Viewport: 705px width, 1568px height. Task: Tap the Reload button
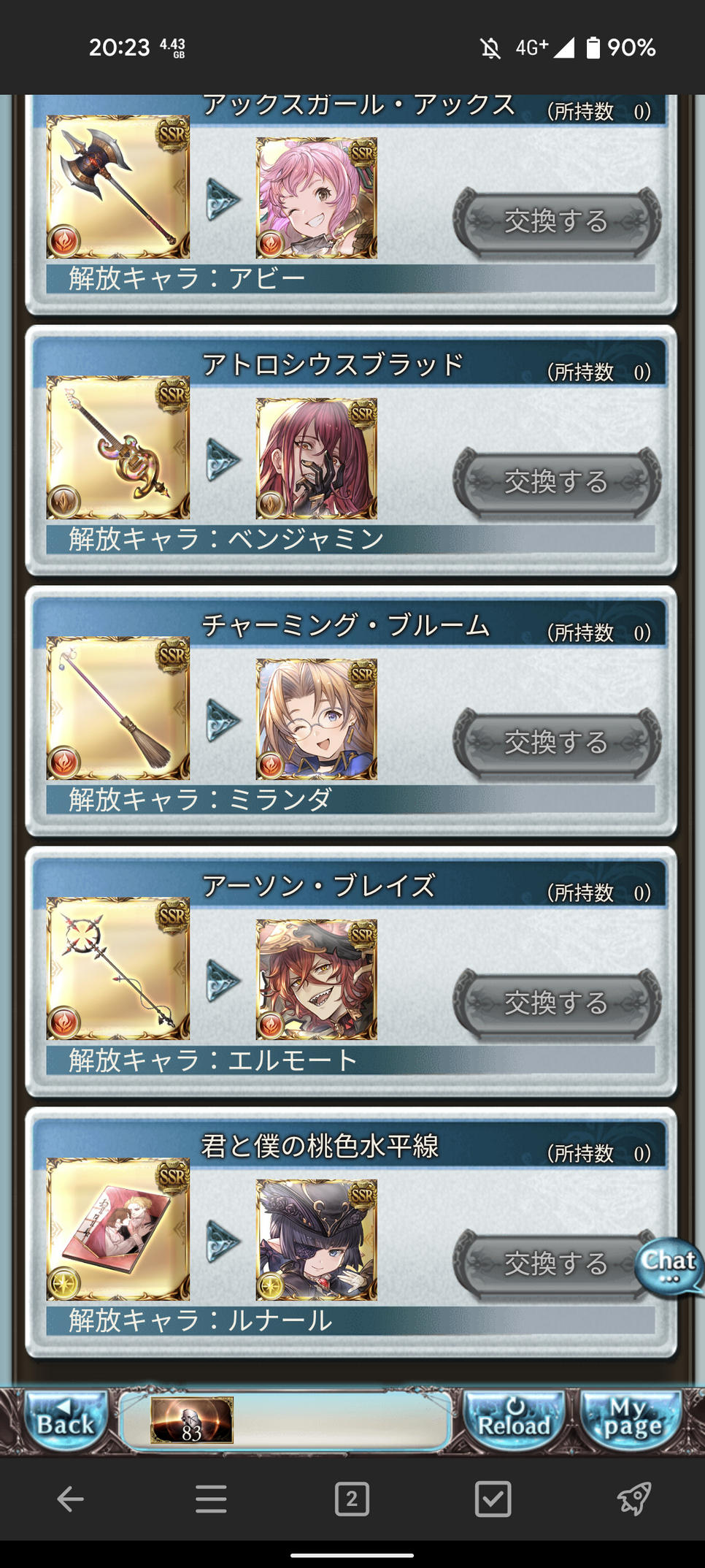click(x=514, y=1420)
